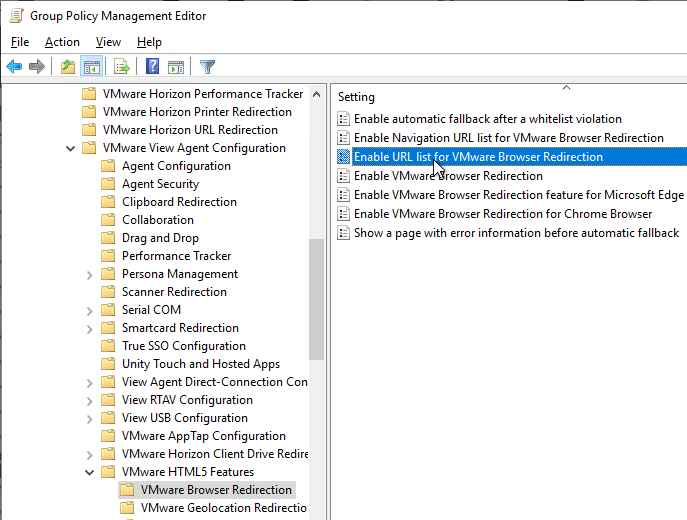
Task: Select Enable URL list for VMware Browser Redirection
Action: pos(478,156)
